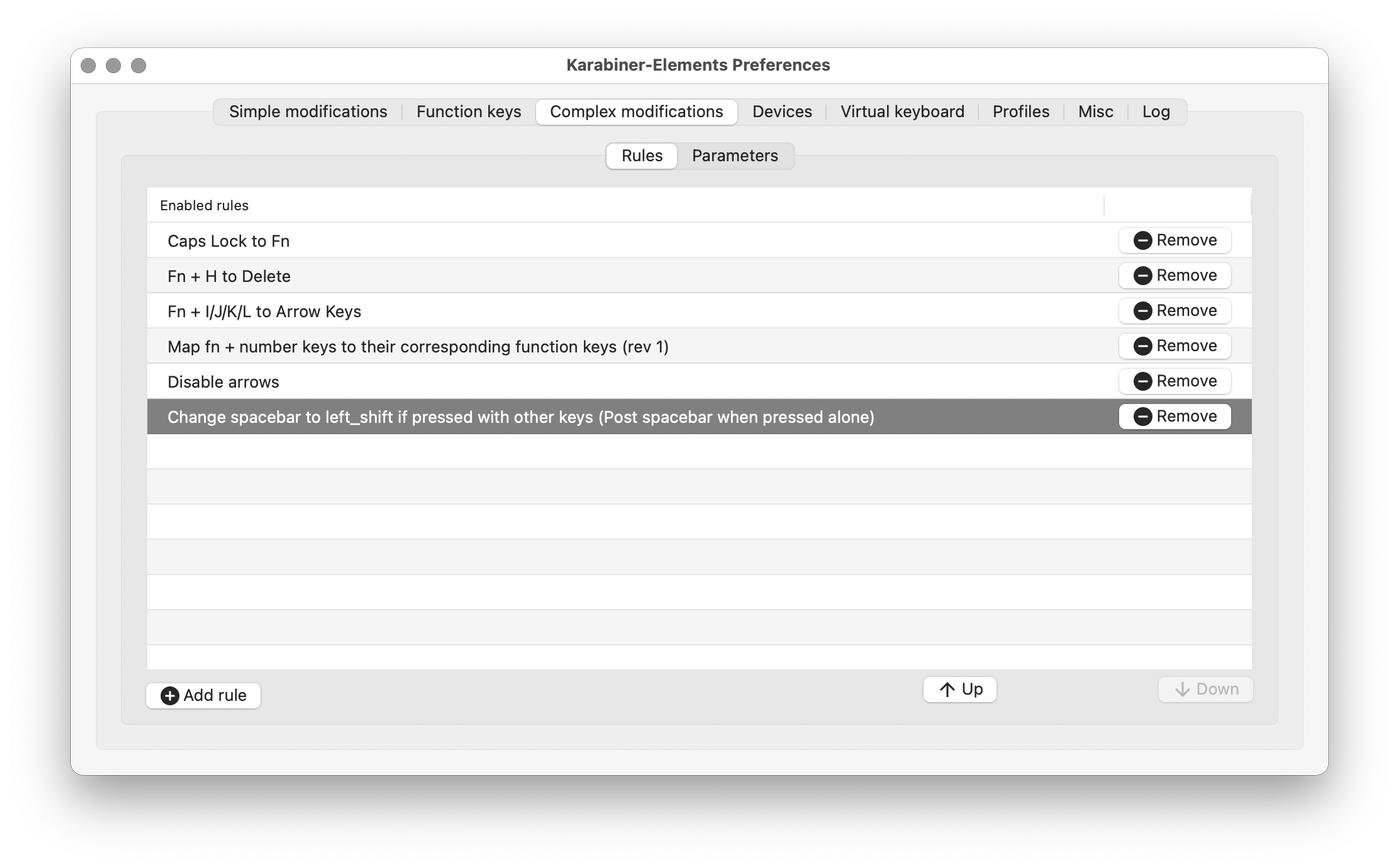Remove the spacebar to left_shift rule
Image resolution: width=1400 pixels, height=868 pixels.
tap(1175, 416)
